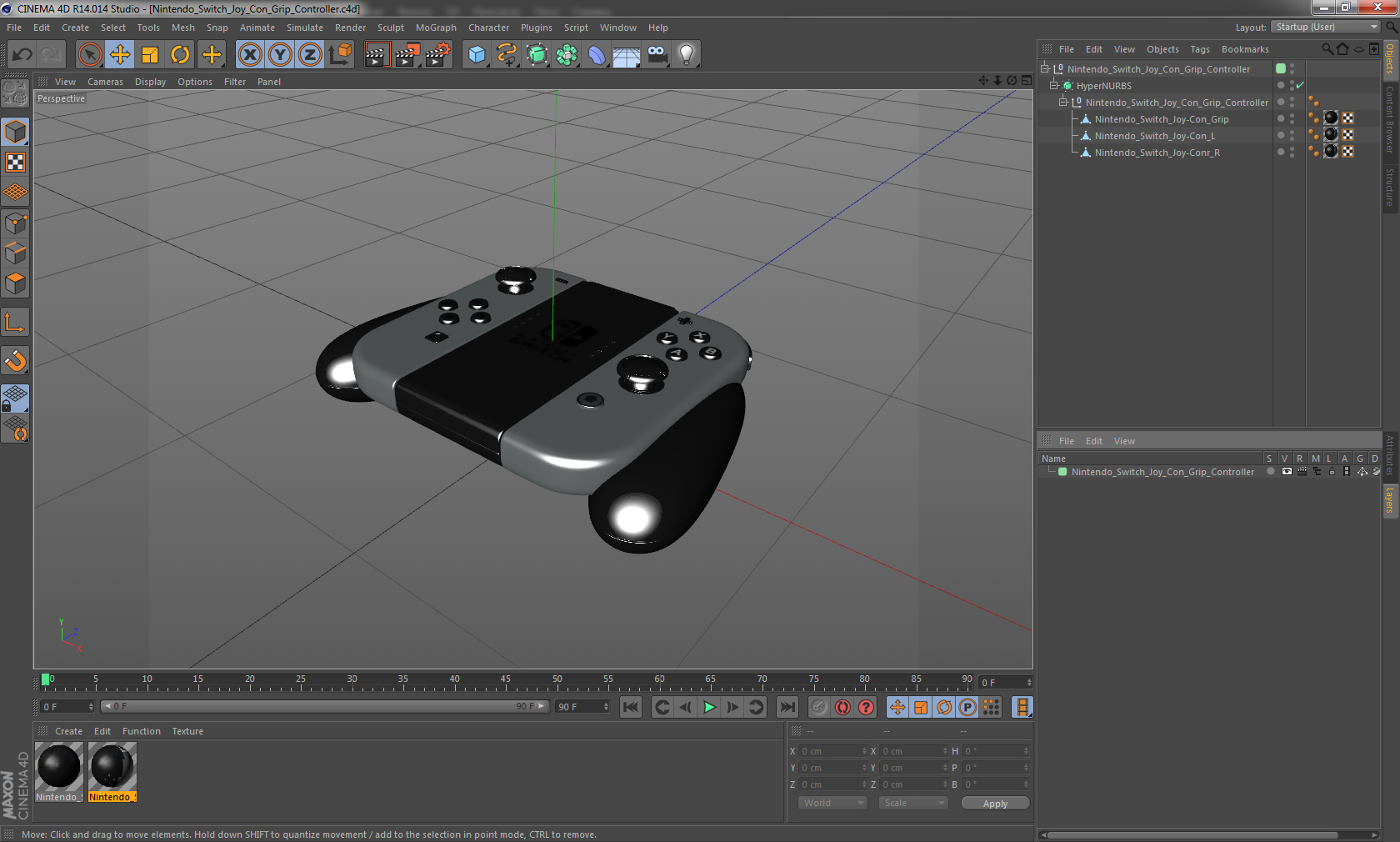Screen dimensions: 1400x842
Task: Add a Light object
Action: (687, 55)
